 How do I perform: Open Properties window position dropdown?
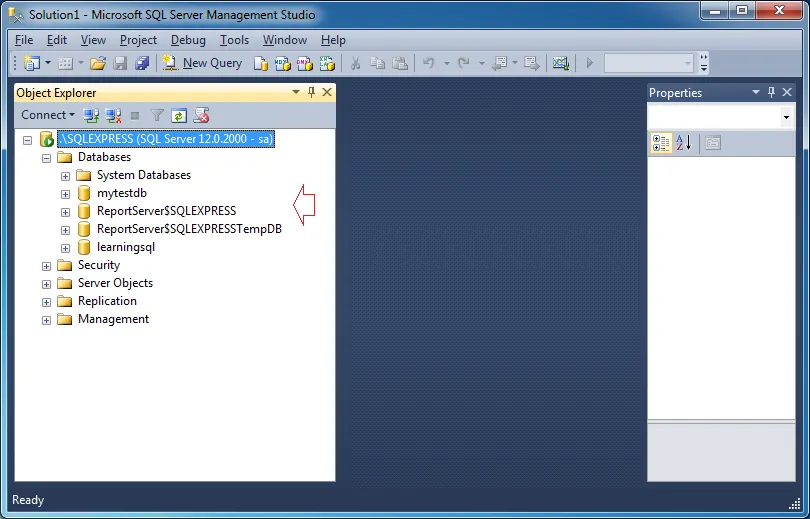756,92
